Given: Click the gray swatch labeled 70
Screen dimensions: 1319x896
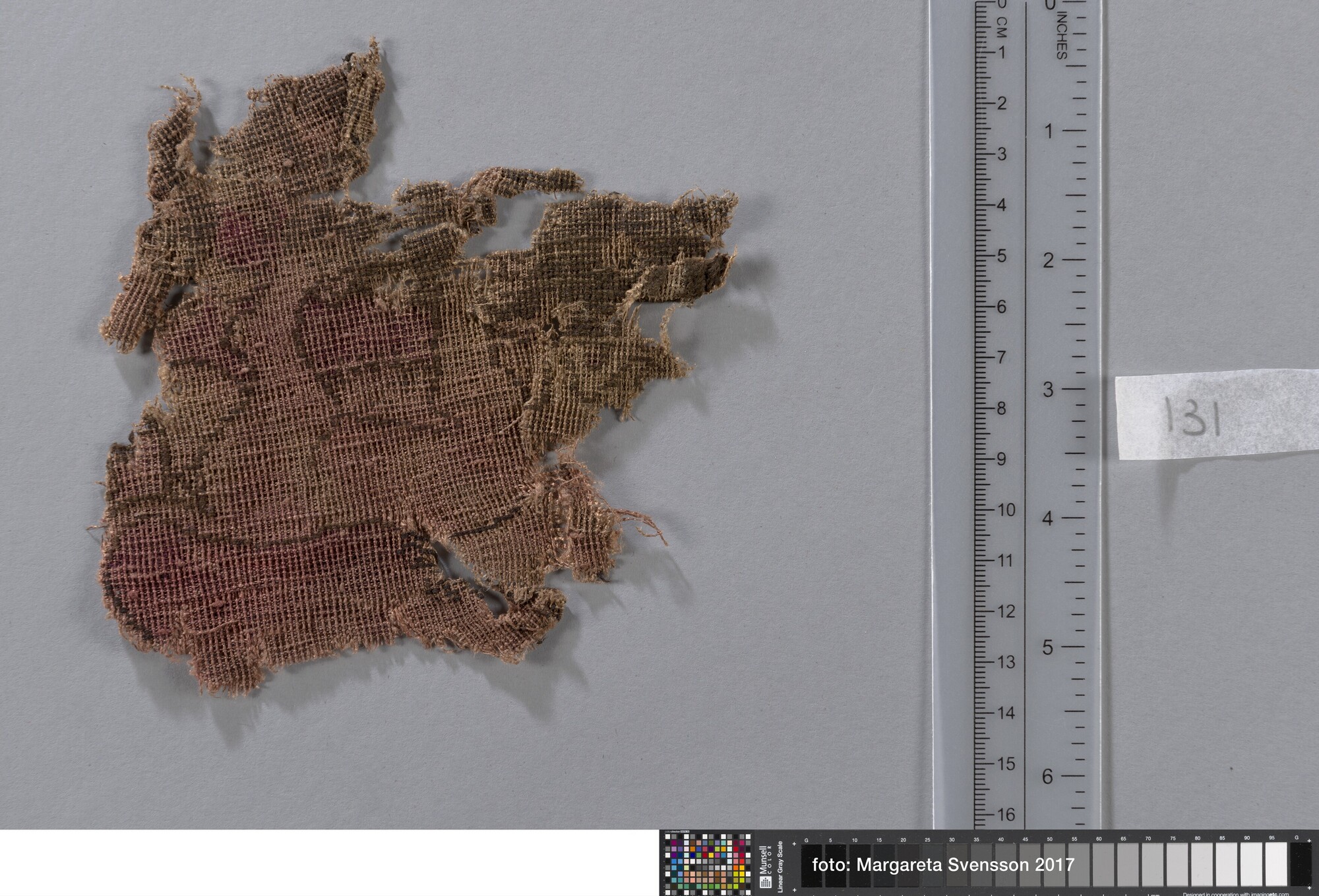Looking at the screenshot, I should click(x=1153, y=864).
